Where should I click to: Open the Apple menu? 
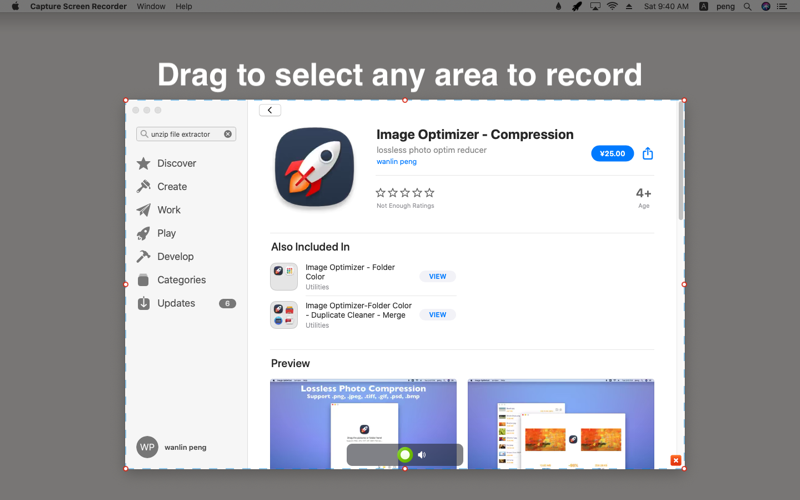pyautogui.click(x=15, y=6)
